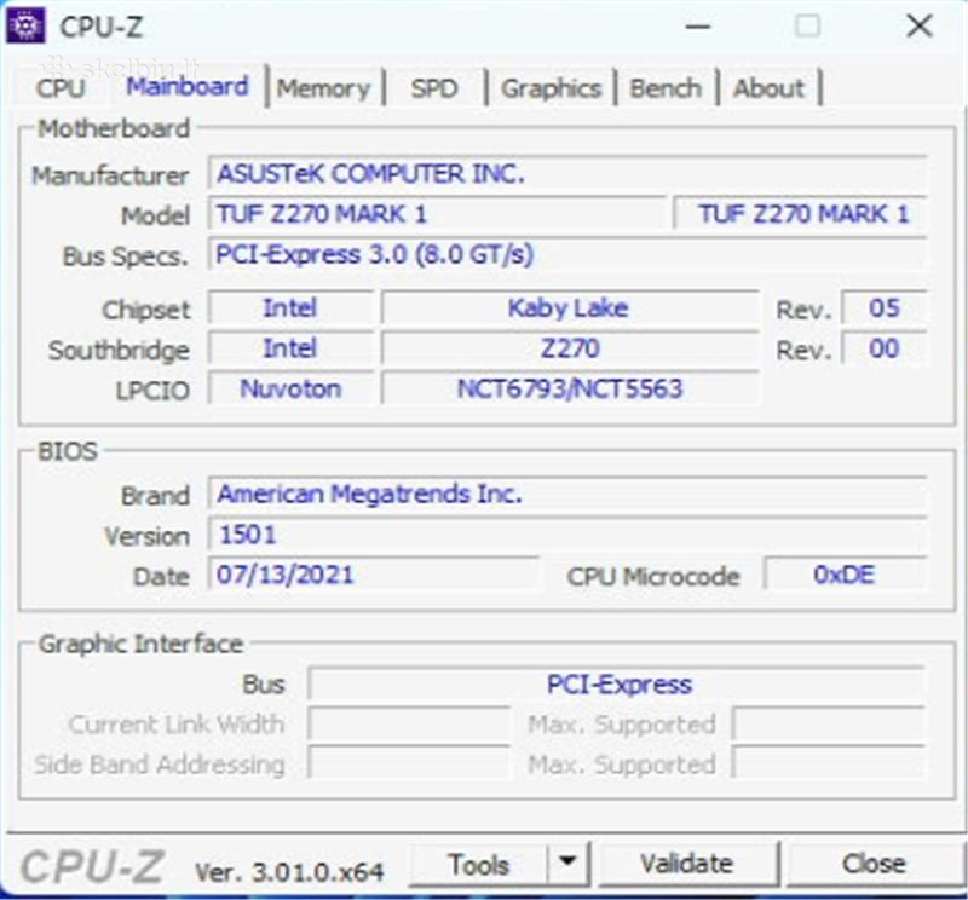Click the BIOS Version '1501' value
The width and height of the screenshot is (968, 900).
(x=567, y=535)
